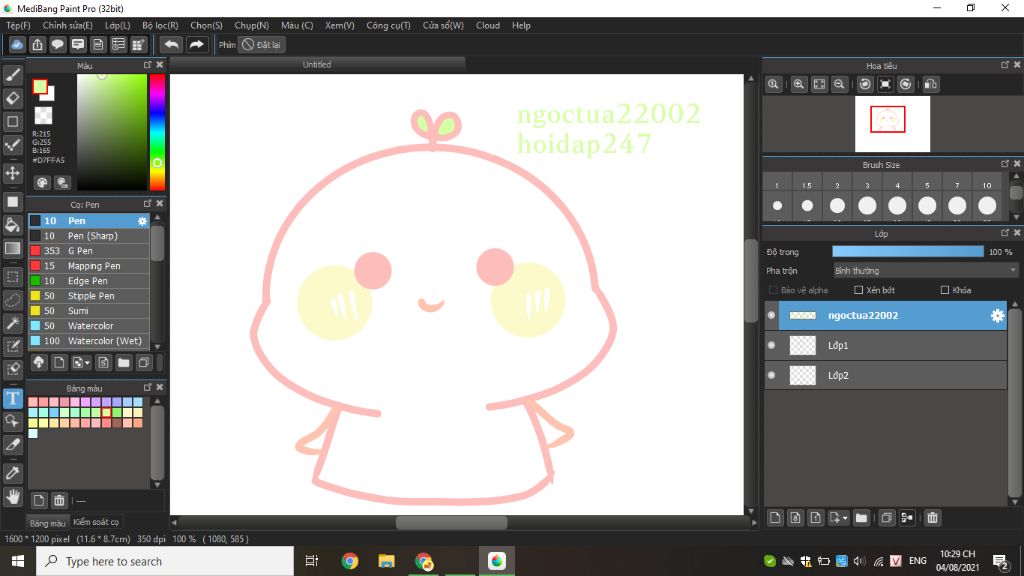This screenshot has height=576, width=1024.
Task: Click the Đặt lại reset button
Action: (x=261, y=44)
